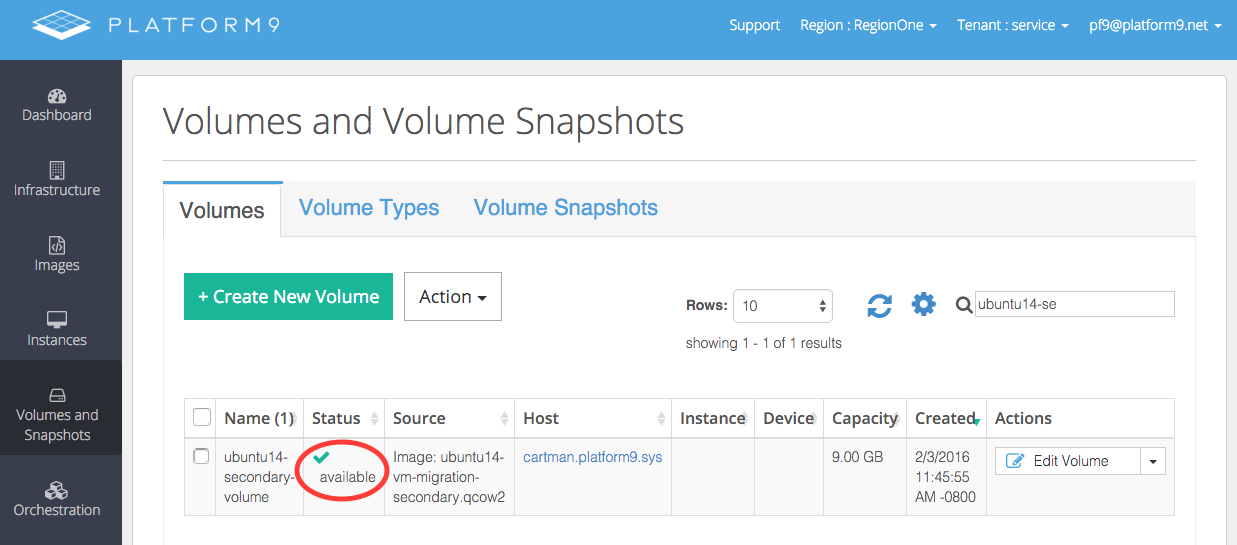Navigate to Instances in sidebar

(57, 330)
